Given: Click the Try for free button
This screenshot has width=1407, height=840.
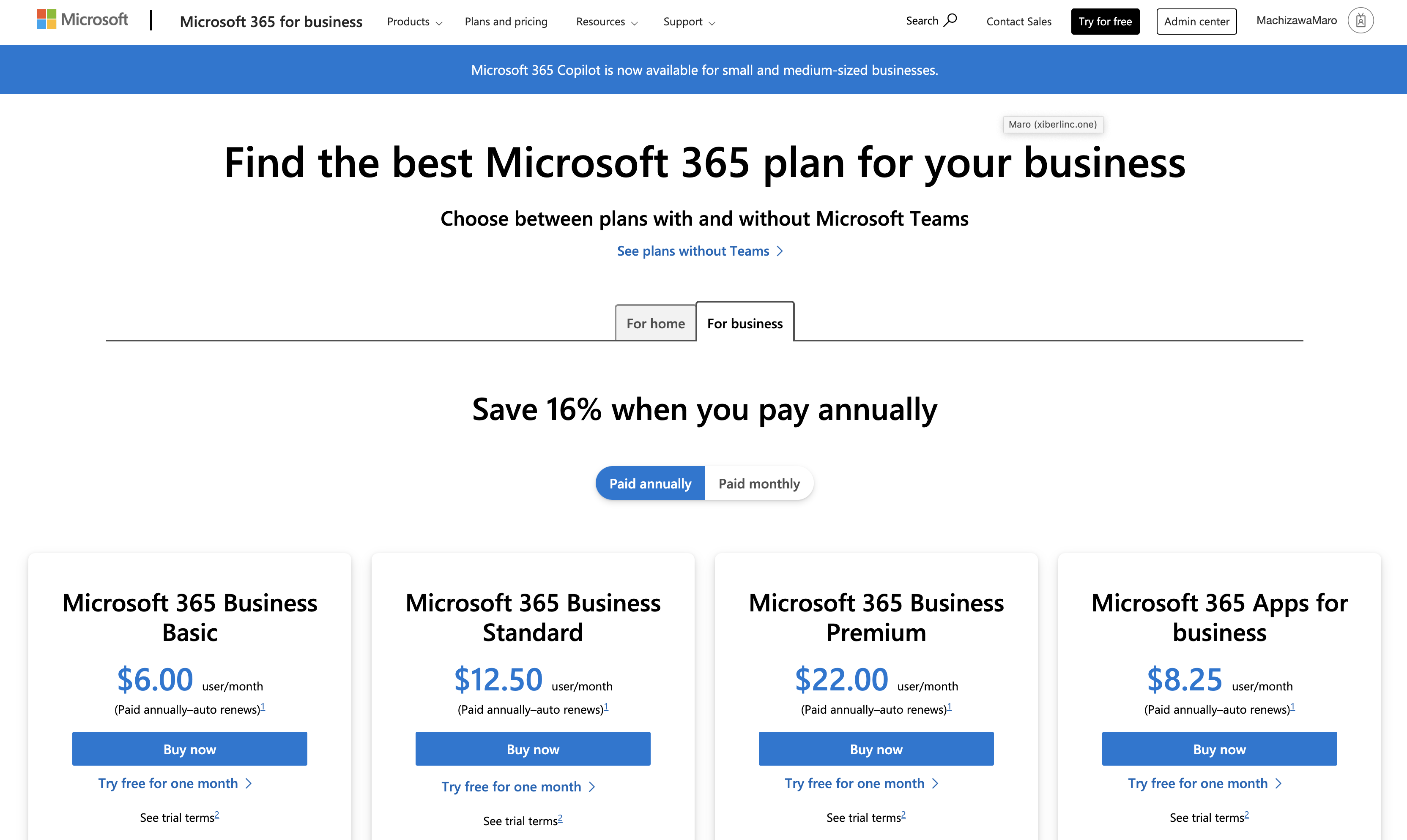Looking at the screenshot, I should tap(1104, 21).
